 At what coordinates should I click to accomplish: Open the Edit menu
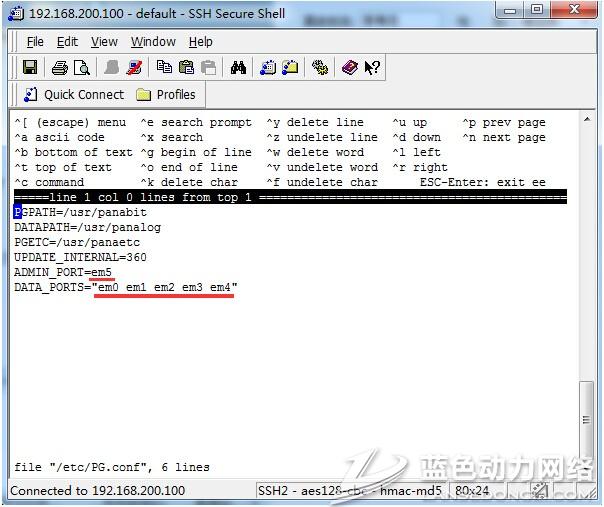67,42
